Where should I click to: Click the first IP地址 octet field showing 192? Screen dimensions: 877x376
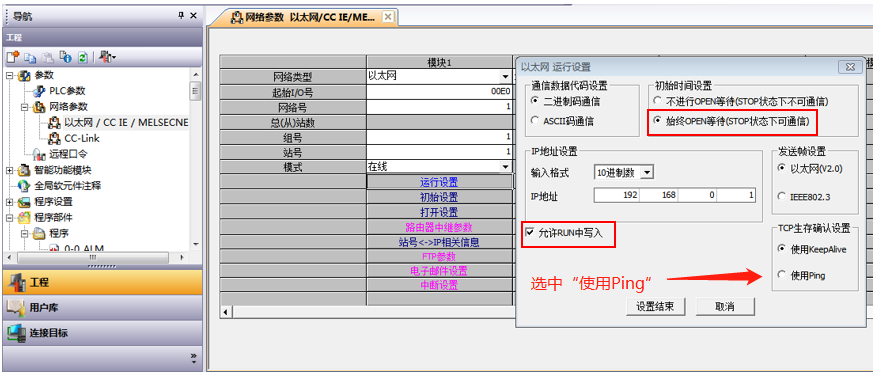tap(617, 195)
